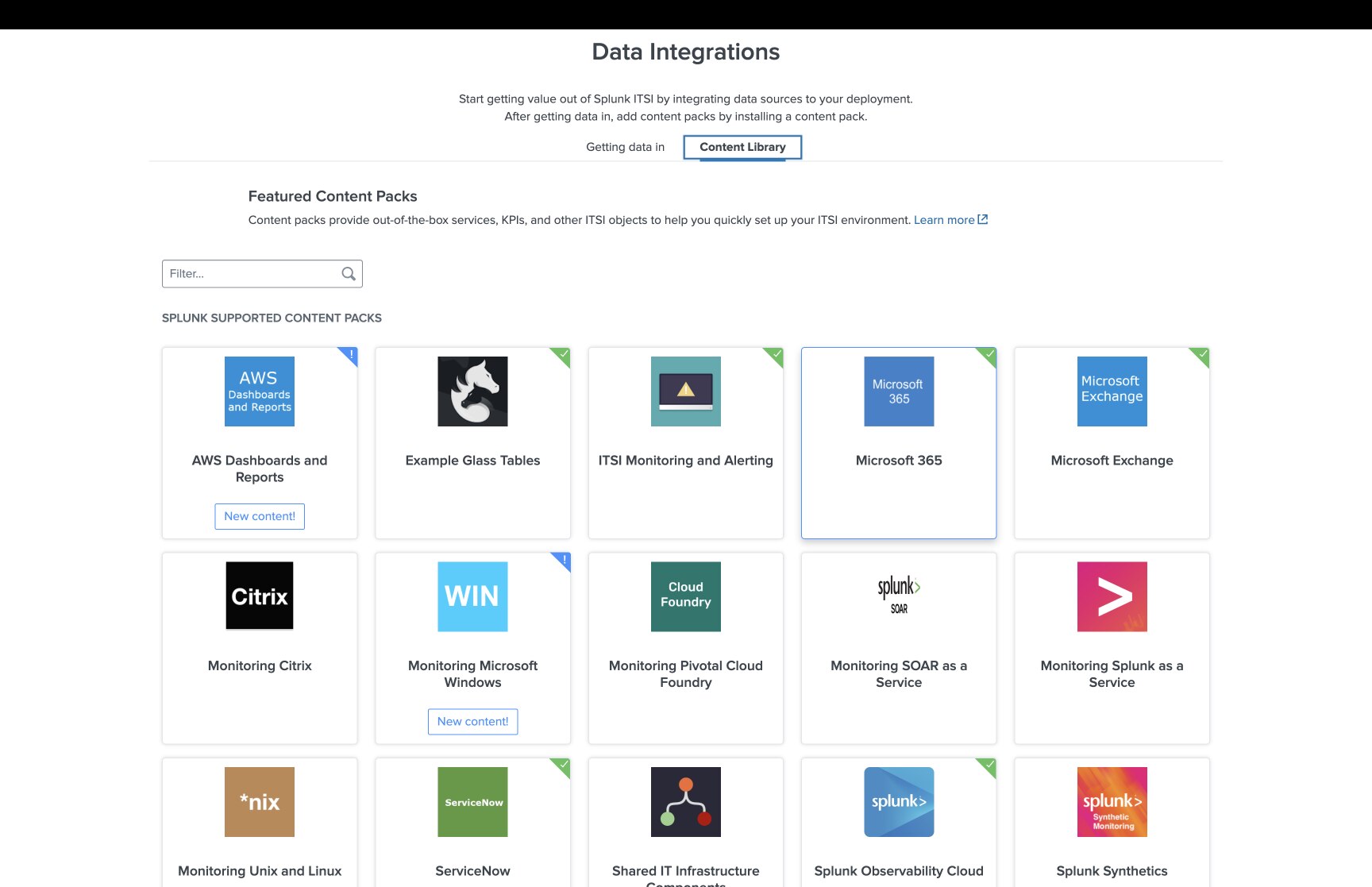Click New content! on Monitoring Microsoft Windows
The height and width of the screenshot is (887, 1372).
tap(472, 721)
